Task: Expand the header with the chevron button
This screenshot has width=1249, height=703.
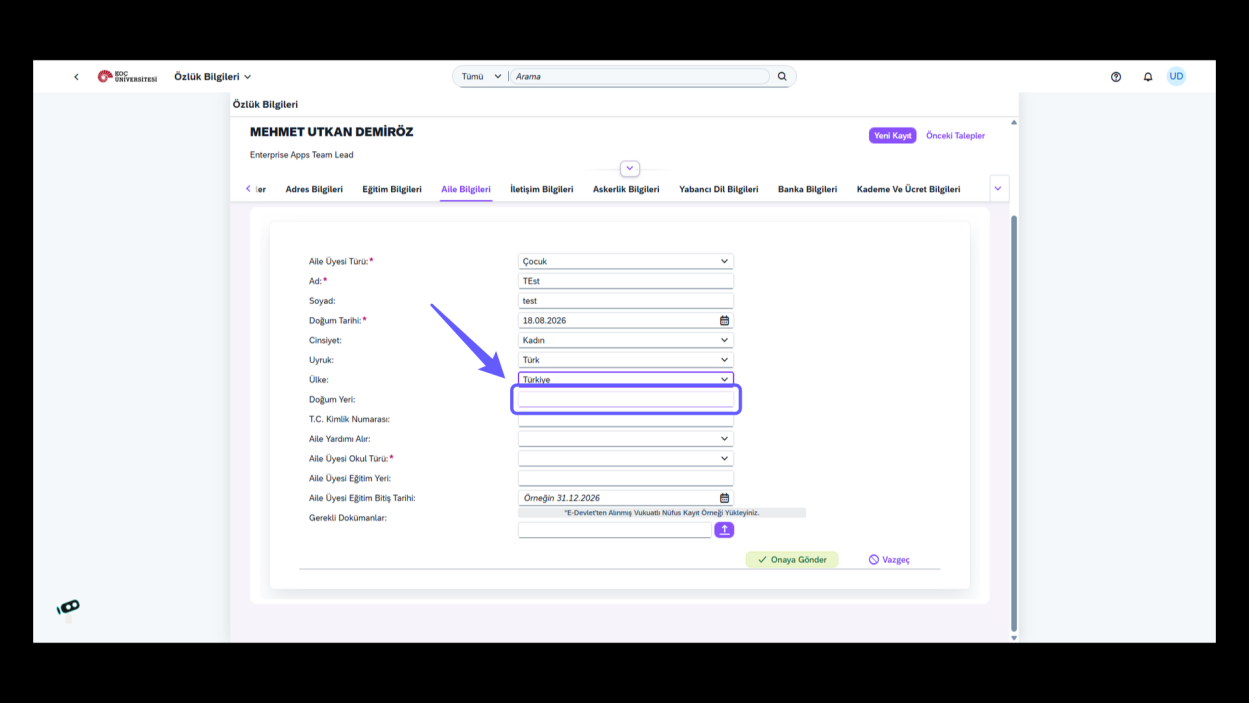Action: [x=630, y=169]
